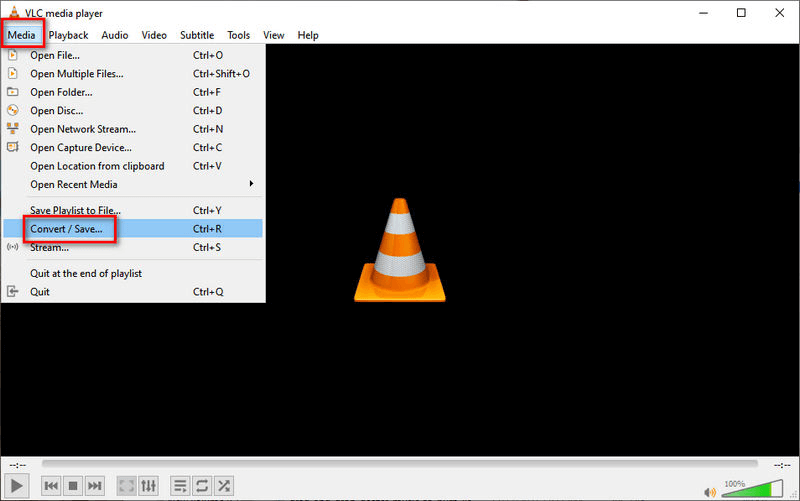Image resolution: width=800 pixels, height=501 pixels.
Task: Click the Stop playback button
Action: (x=73, y=486)
